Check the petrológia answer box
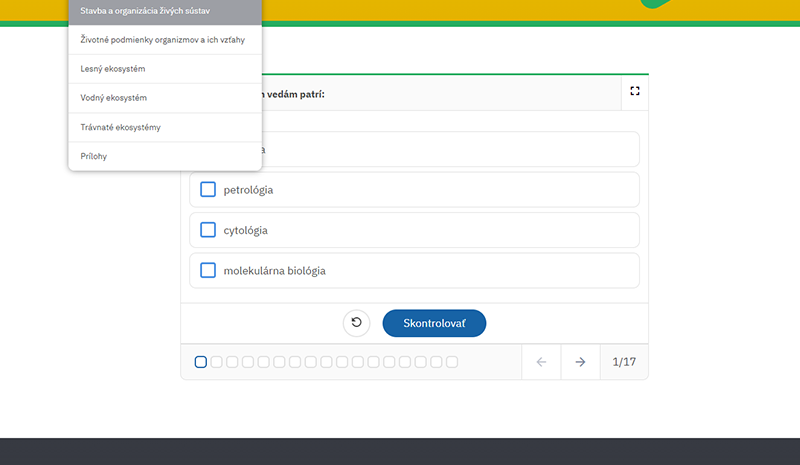Screen dimensions: 800x465 tap(208, 189)
